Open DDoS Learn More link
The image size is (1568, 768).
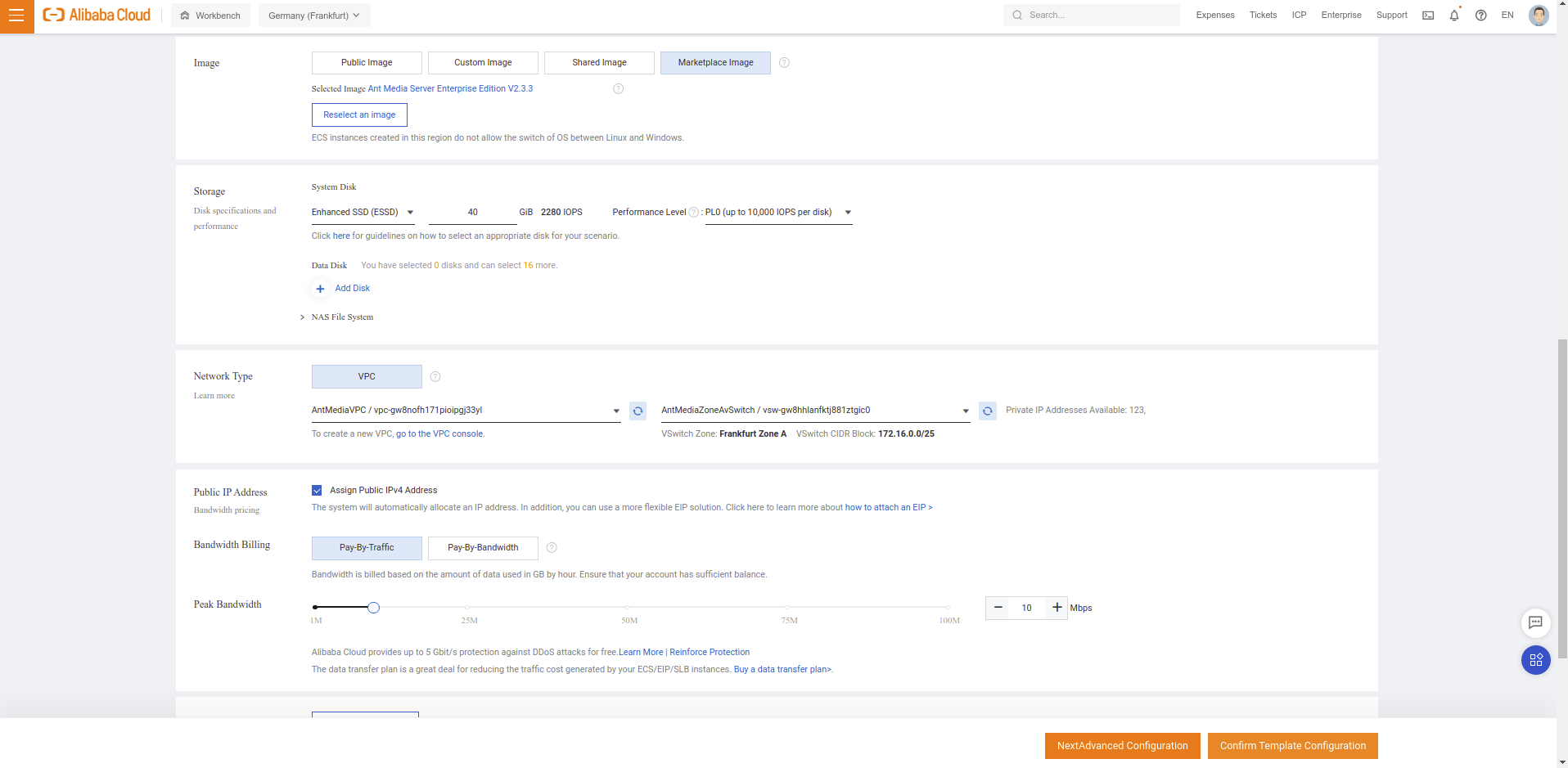(x=641, y=652)
